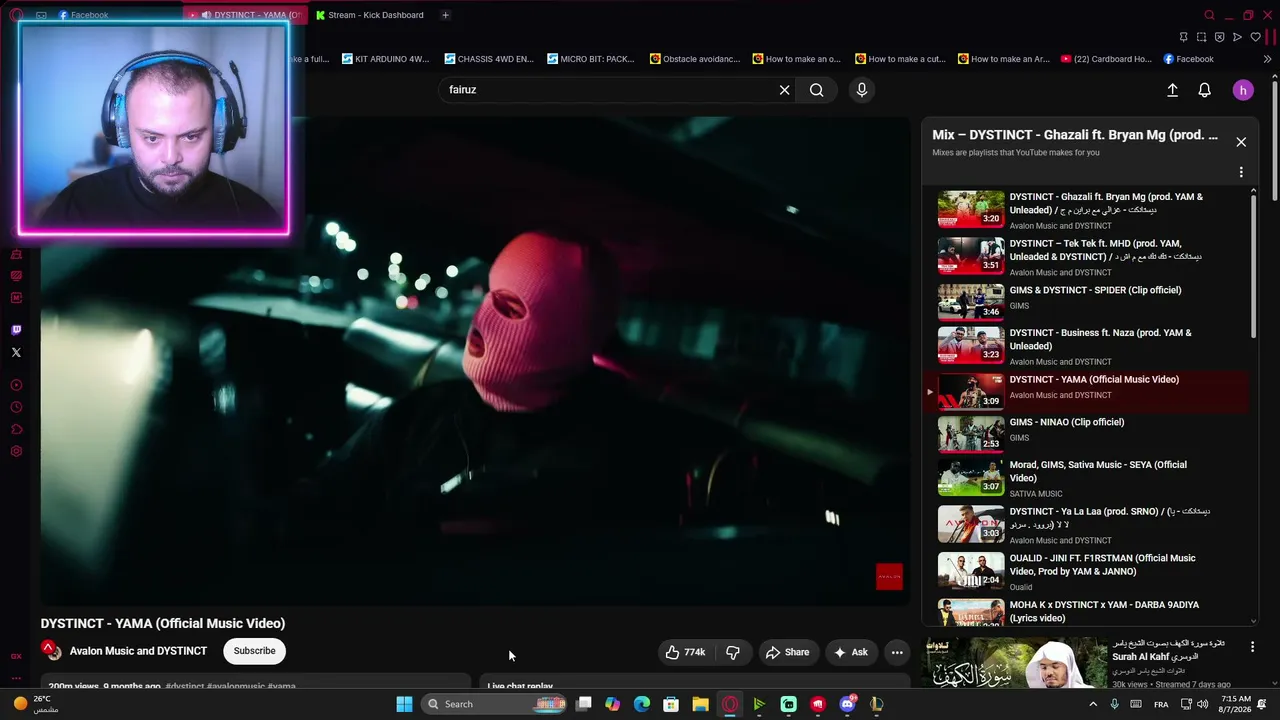Subscribe to Avalon Music and DYSTINCT
The image size is (1280, 720).
pyautogui.click(x=254, y=651)
